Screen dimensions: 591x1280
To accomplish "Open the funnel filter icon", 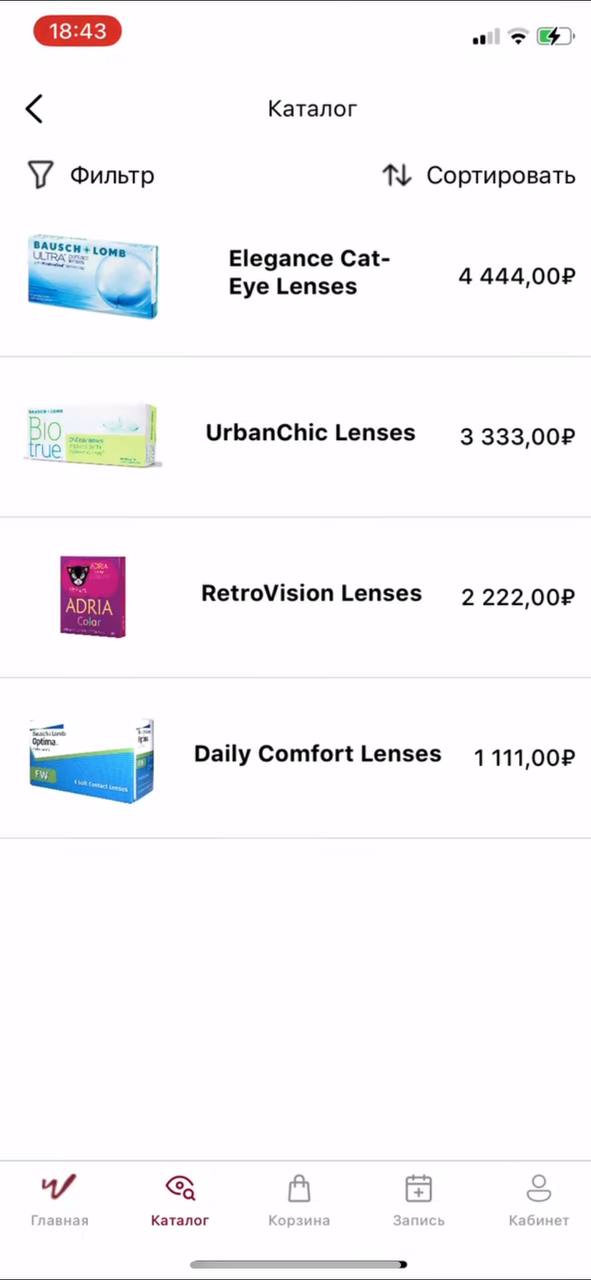I will click(39, 175).
